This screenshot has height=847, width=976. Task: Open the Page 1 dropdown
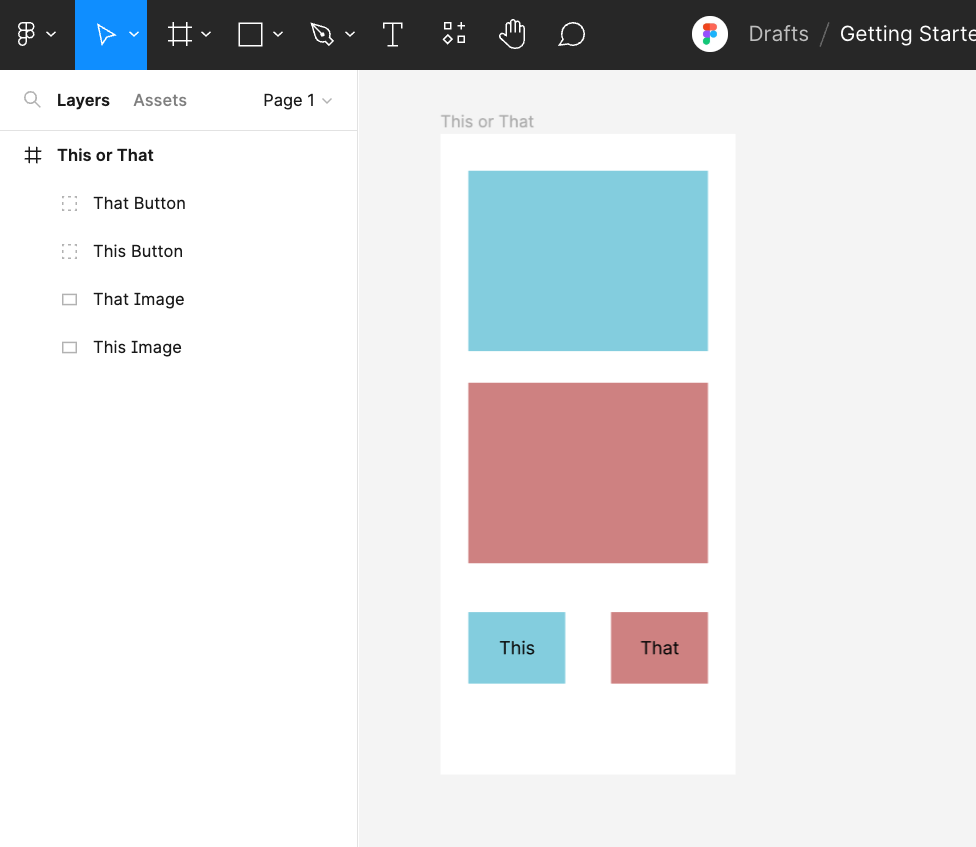(x=297, y=100)
